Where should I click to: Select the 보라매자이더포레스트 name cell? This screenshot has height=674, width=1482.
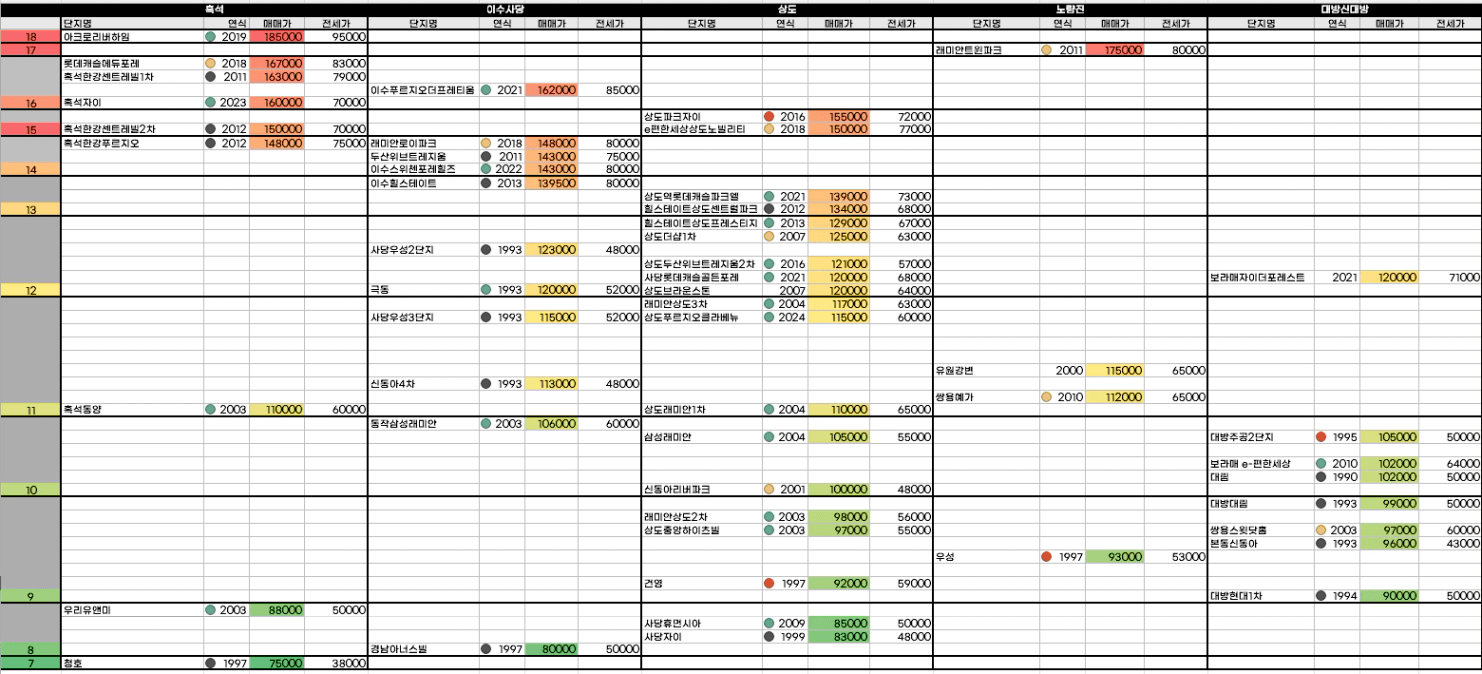point(1261,277)
